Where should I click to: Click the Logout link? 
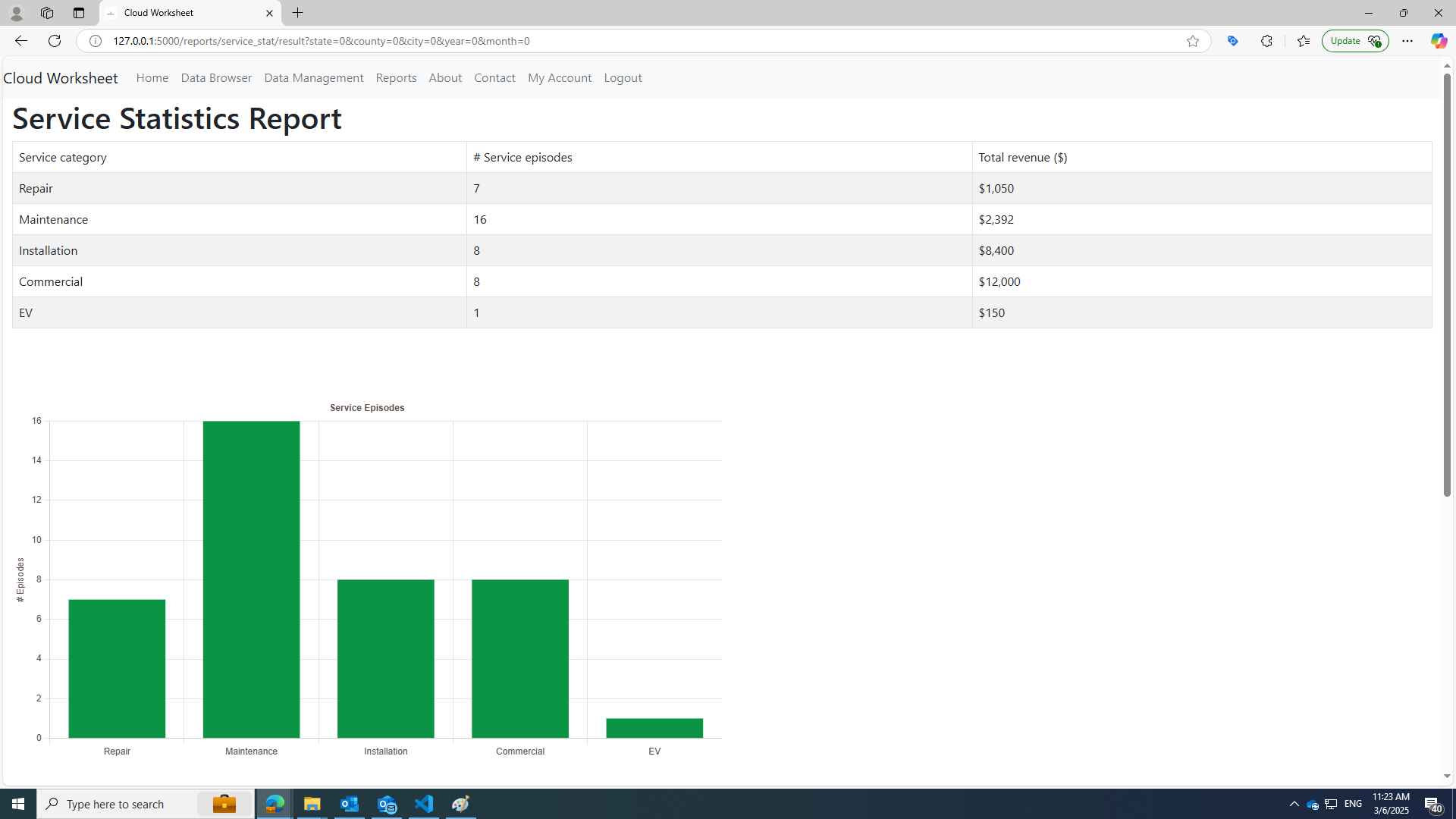tap(623, 77)
